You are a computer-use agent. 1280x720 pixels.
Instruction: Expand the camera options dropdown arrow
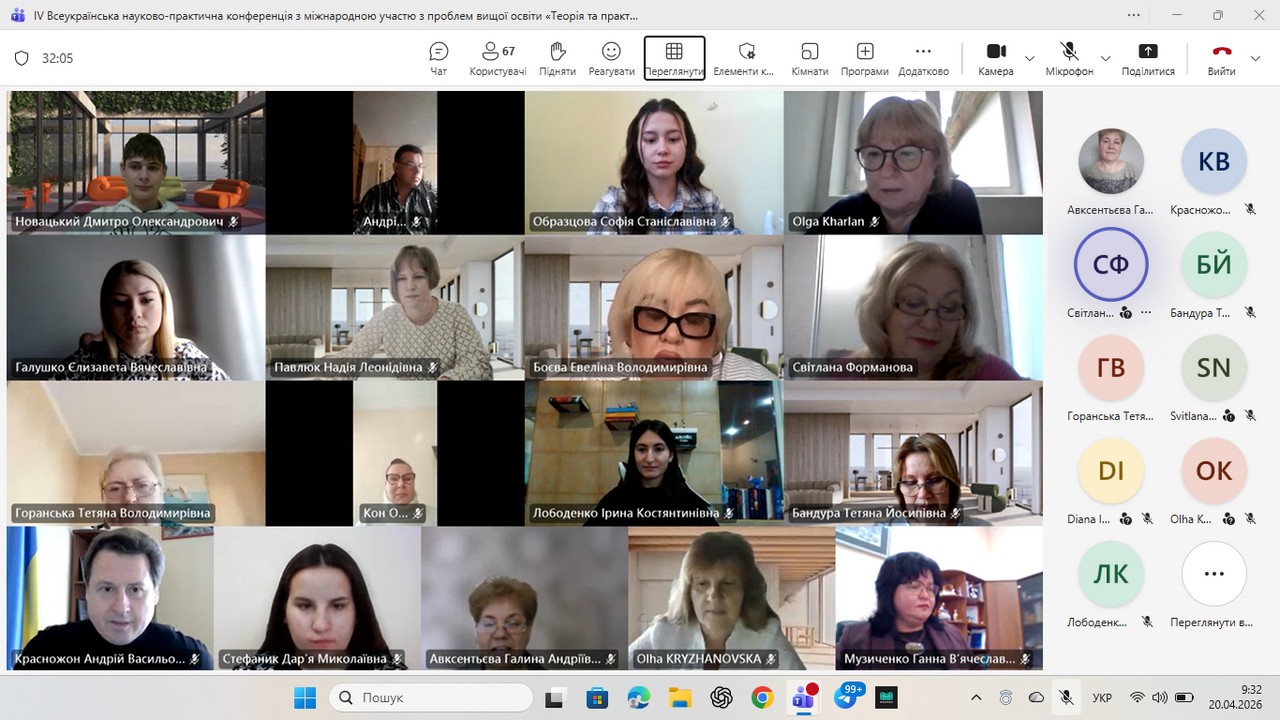[1030, 59]
